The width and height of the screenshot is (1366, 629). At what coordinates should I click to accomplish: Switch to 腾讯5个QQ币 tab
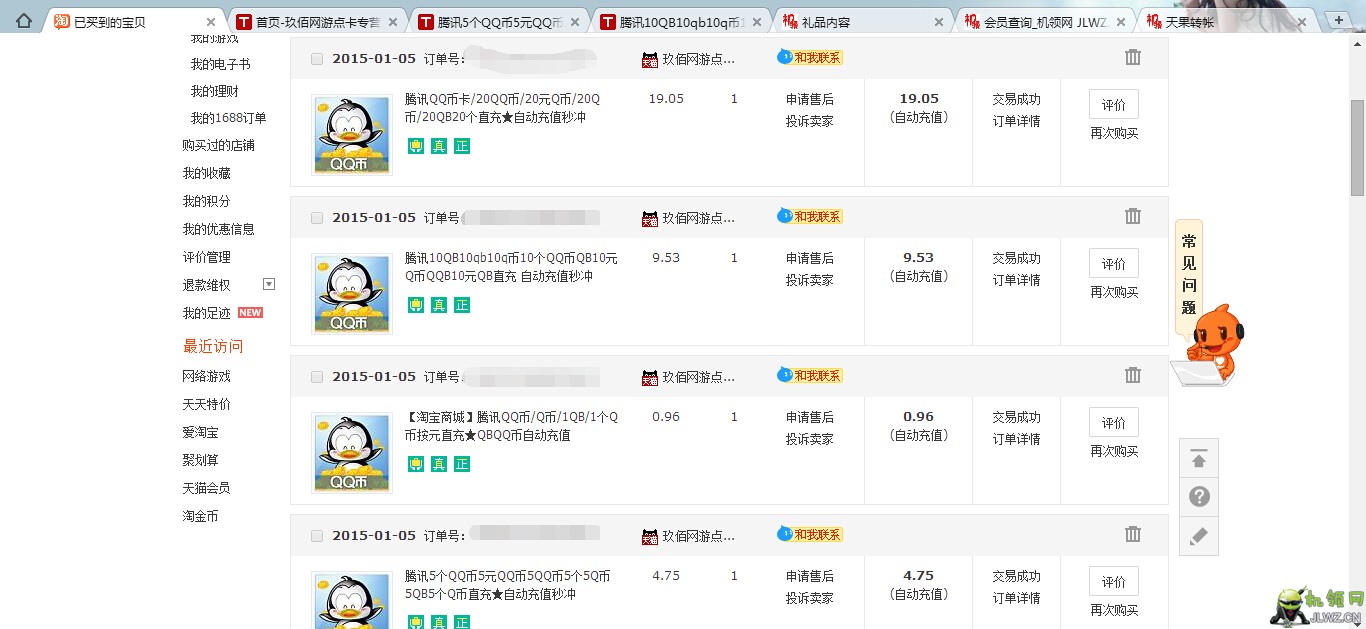(x=500, y=22)
